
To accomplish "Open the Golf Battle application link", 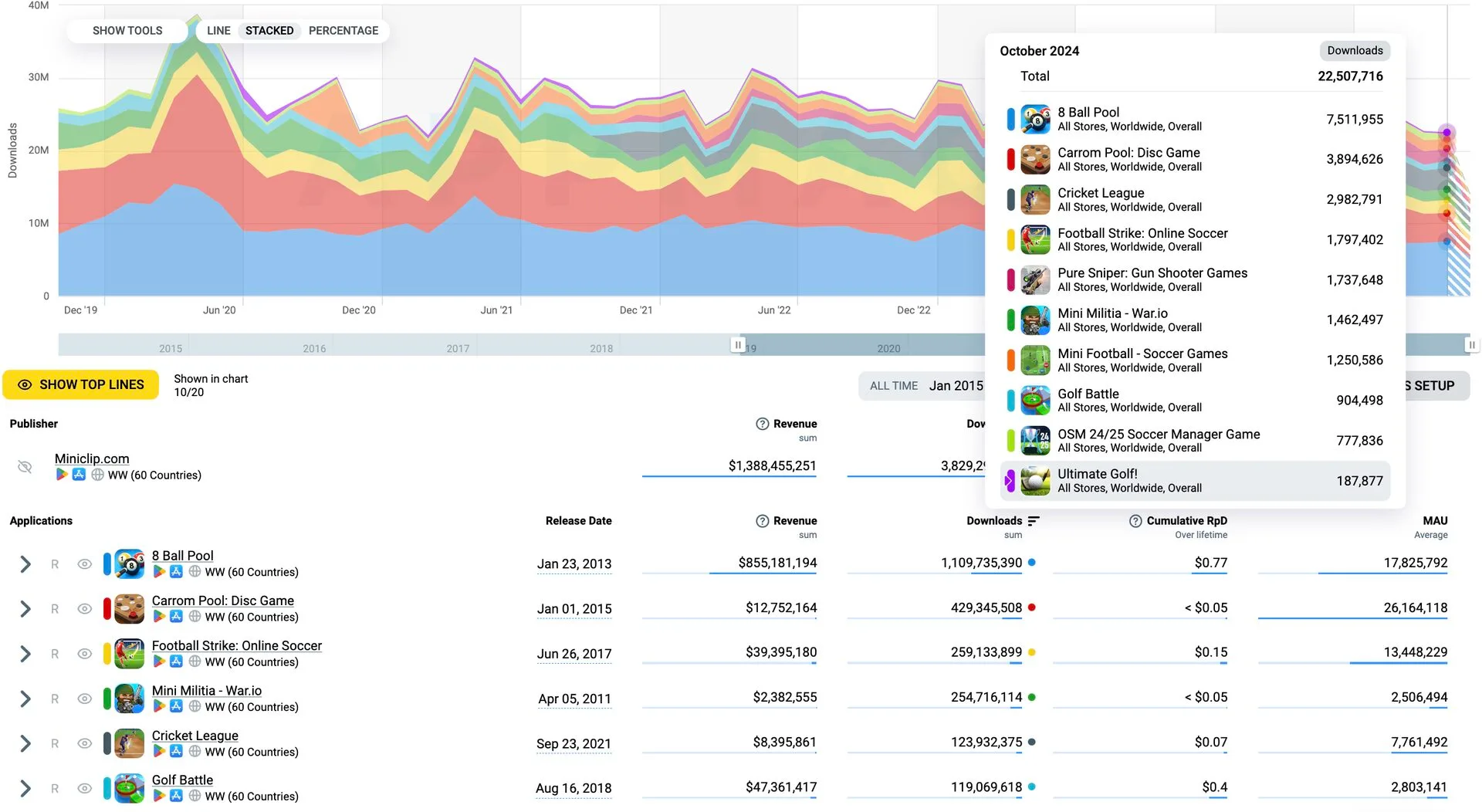I will click(x=183, y=780).
